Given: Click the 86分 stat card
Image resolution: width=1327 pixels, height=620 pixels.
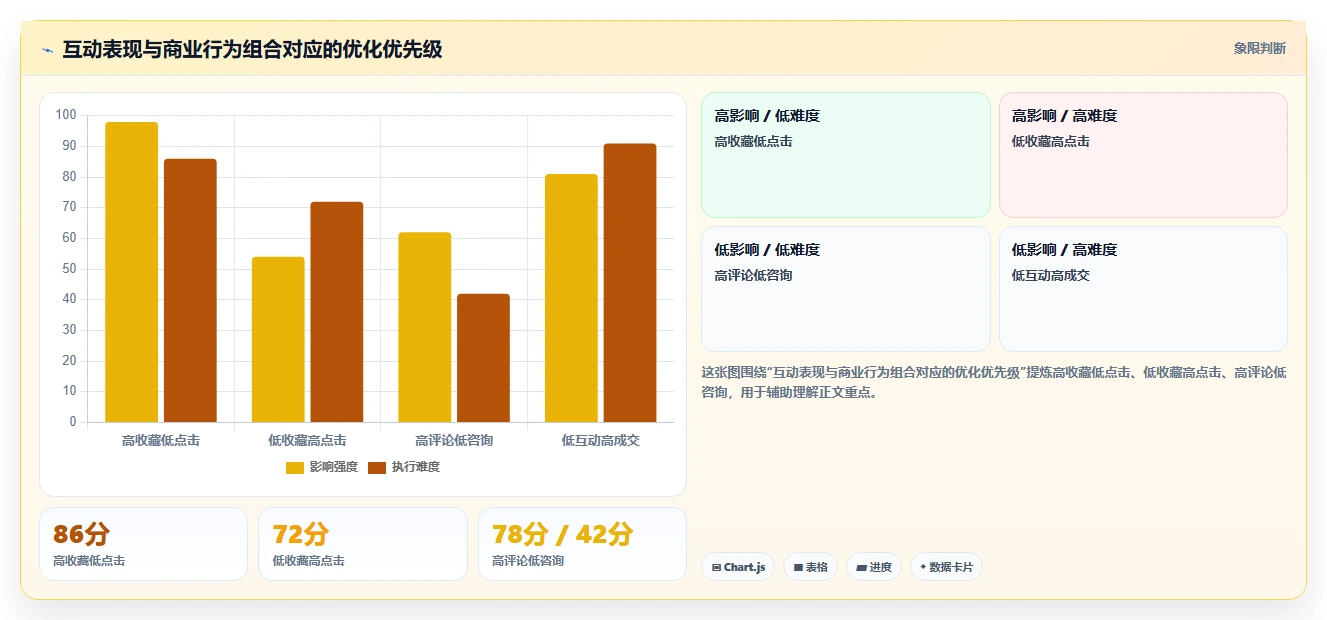Looking at the screenshot, I should coord(143,544).
